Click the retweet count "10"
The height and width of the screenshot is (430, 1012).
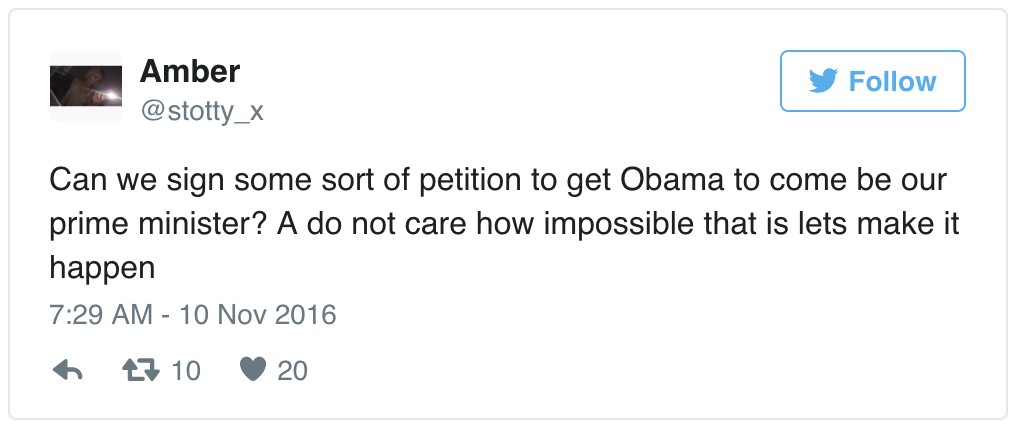[x=186, y=371]
